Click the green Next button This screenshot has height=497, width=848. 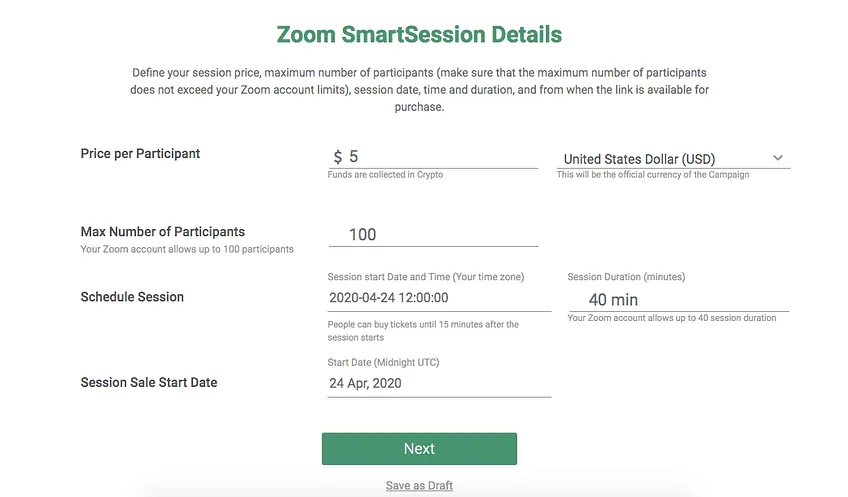[419, 448]
